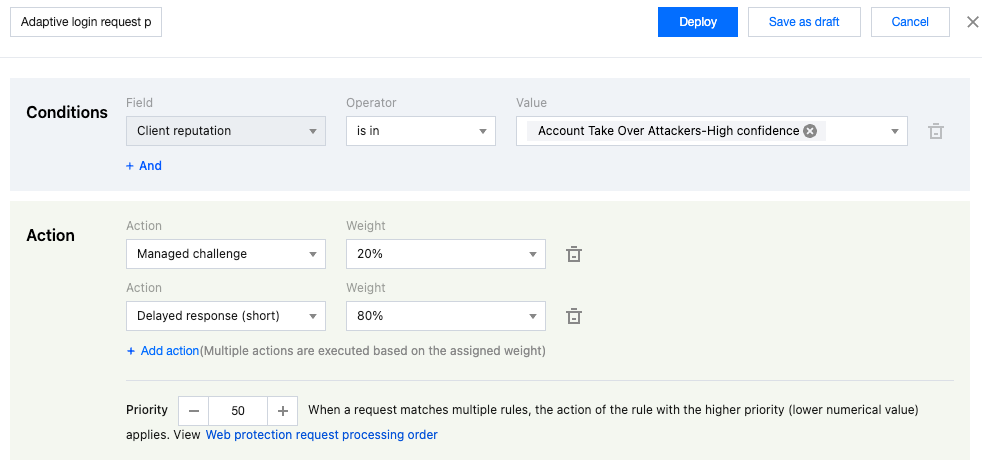Edit the rule name input field

point(86,22)
